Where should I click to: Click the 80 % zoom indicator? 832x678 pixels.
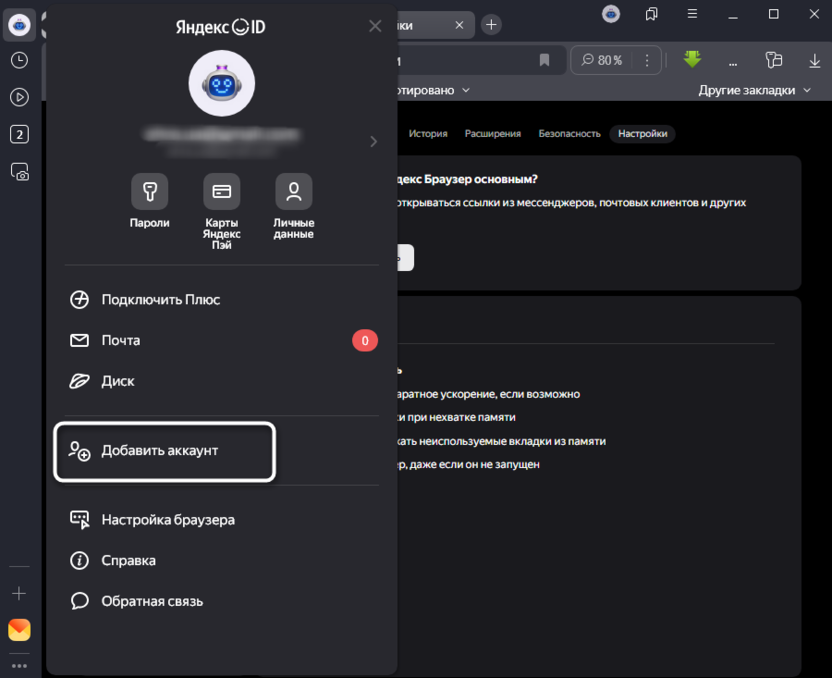pos(602,60)
